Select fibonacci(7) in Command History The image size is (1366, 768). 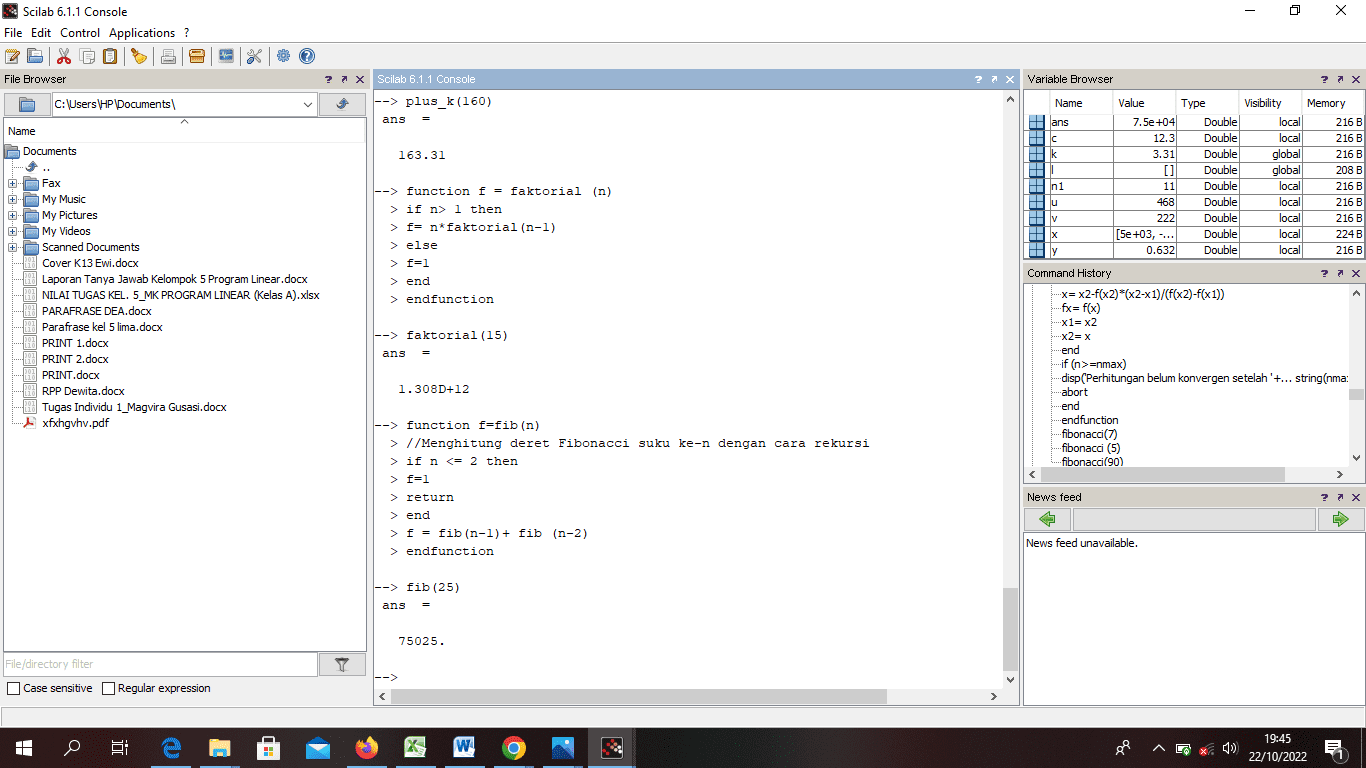1090,434
